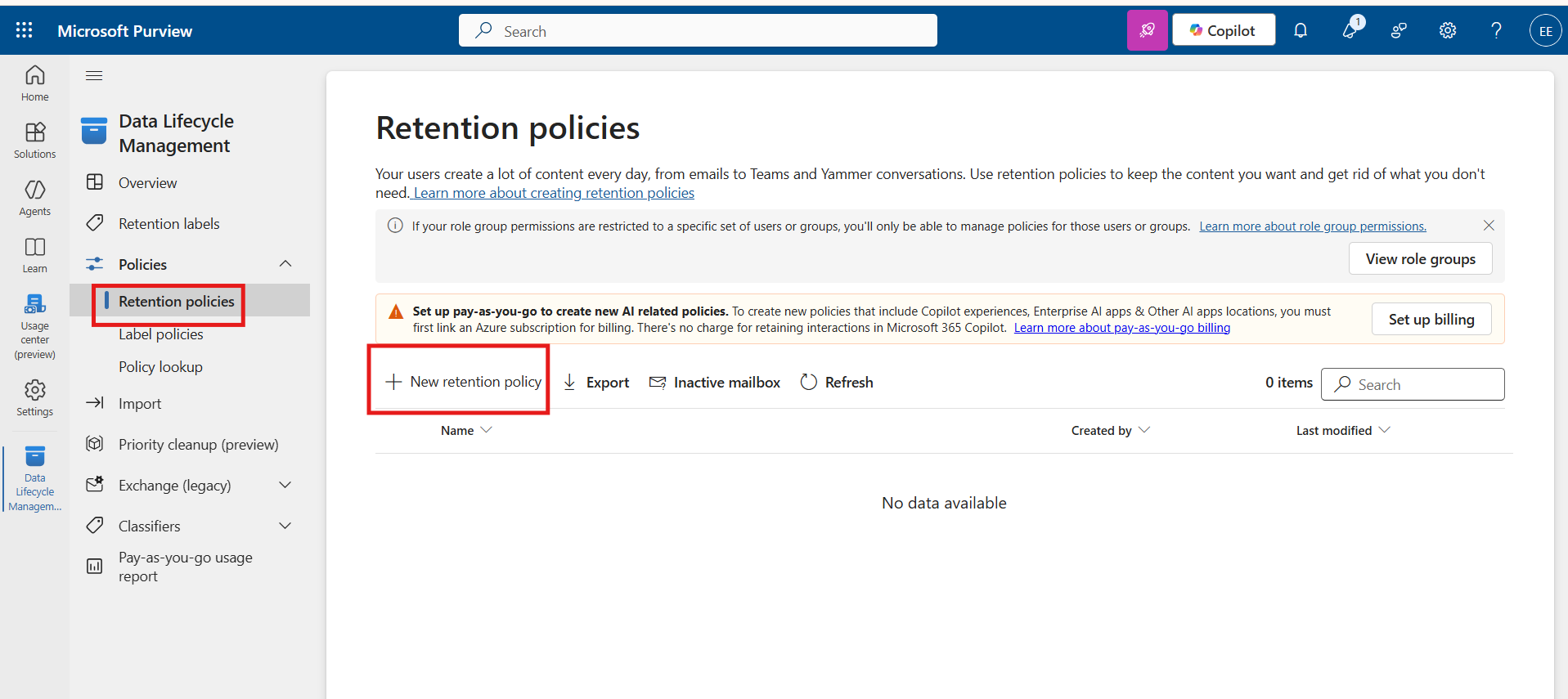This screenshot has width=1568, height=699.
Task: Click Set up billing button
Action: pyautogui.click(x=1431, y=319)
